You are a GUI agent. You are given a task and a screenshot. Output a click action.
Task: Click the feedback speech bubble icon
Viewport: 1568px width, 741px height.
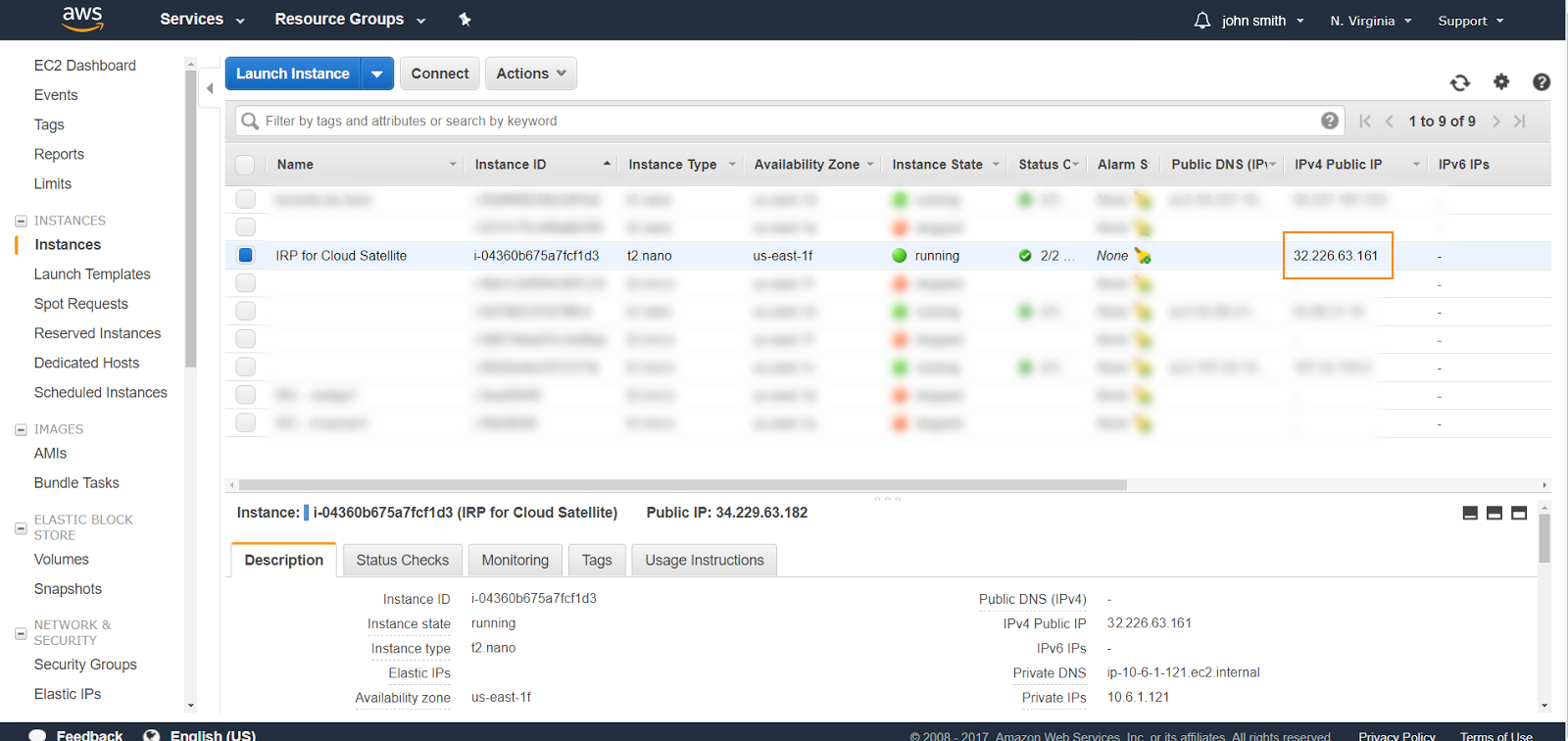point(37,735)
